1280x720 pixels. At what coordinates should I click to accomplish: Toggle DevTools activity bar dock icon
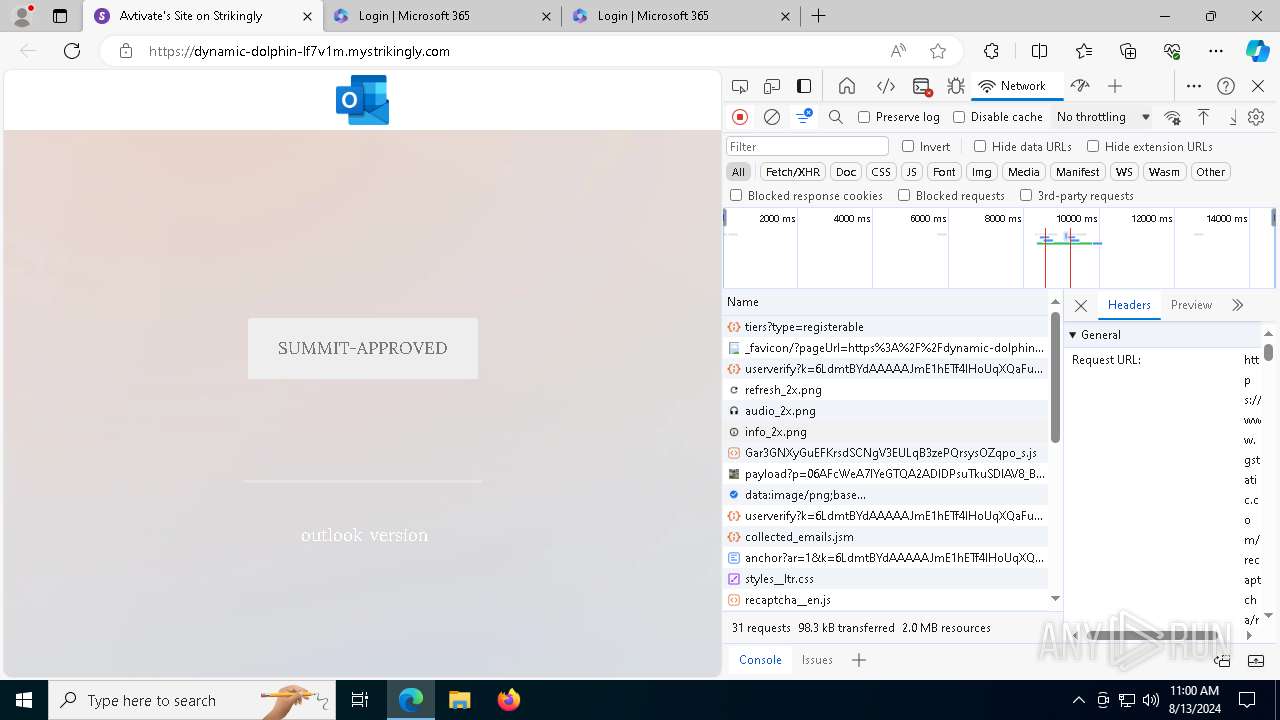(x=804, y=86)
